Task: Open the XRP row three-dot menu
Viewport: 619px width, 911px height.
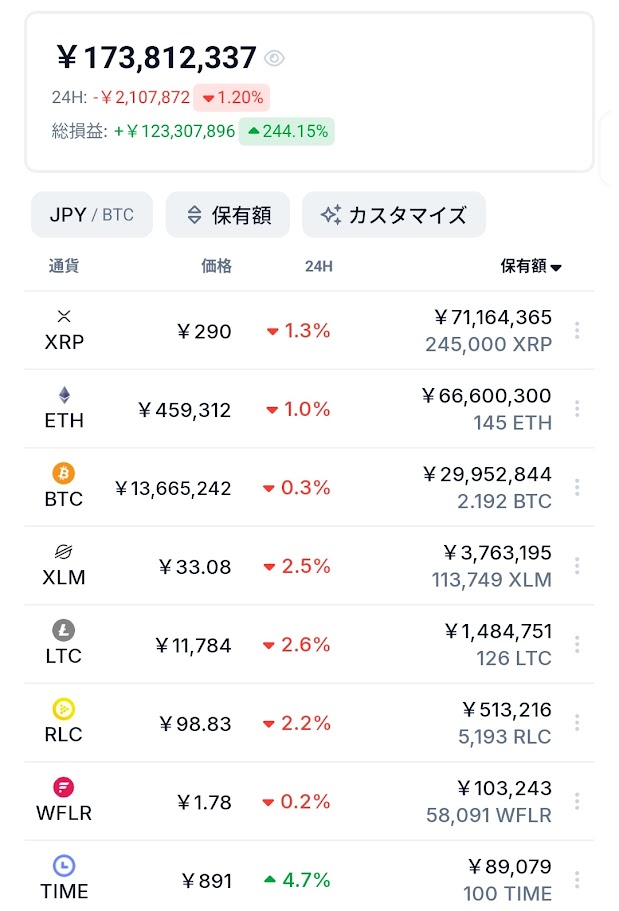Action: (x=577, y=330)
